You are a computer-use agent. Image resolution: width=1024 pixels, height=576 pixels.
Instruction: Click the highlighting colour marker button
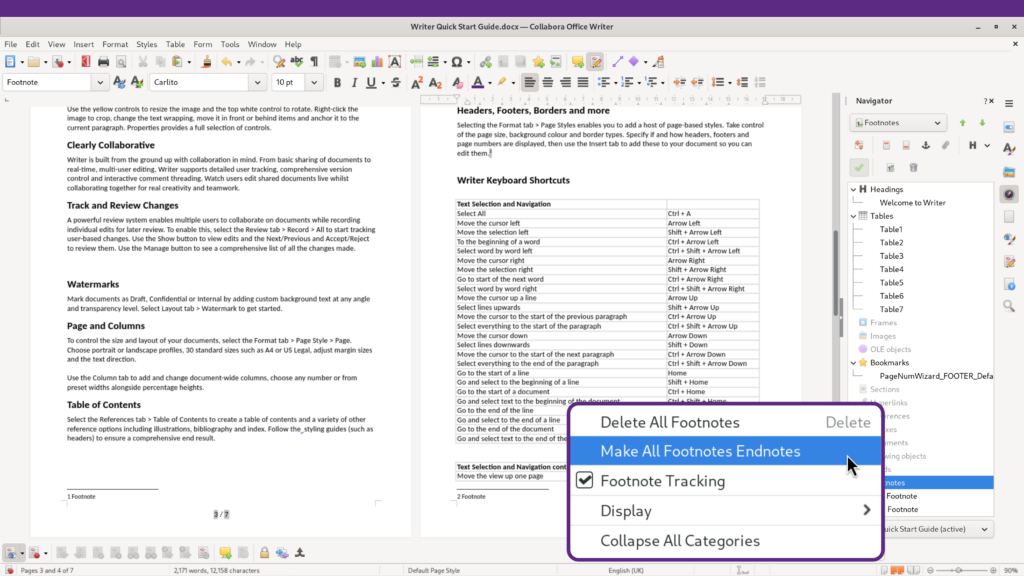click(x=502, y=82)
